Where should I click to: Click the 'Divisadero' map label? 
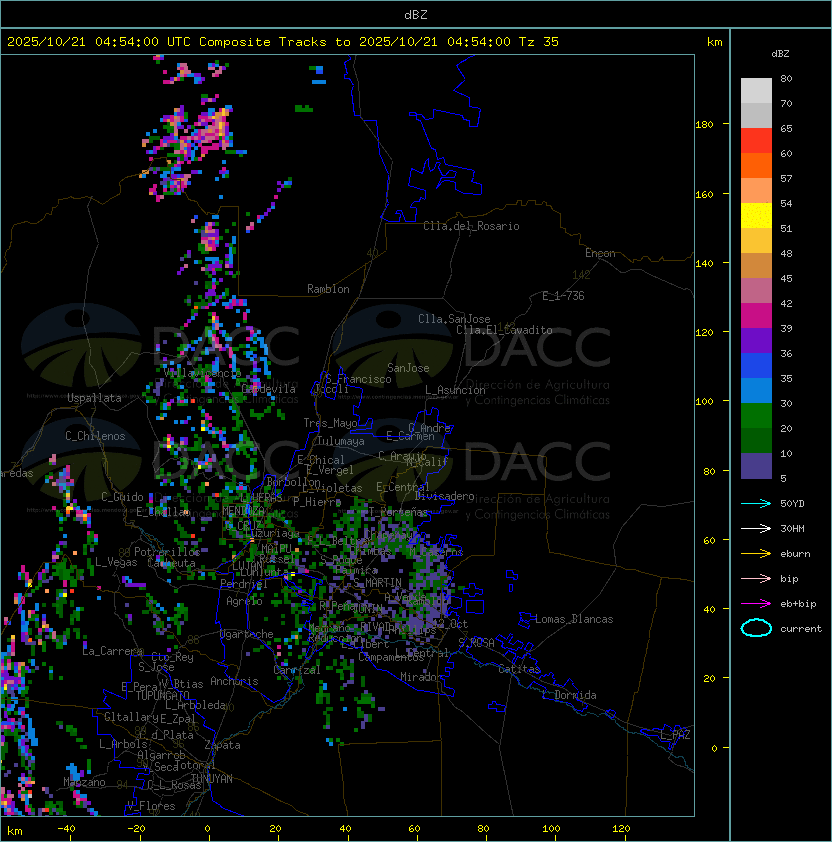pyautogui.click(x=445, y=496)
